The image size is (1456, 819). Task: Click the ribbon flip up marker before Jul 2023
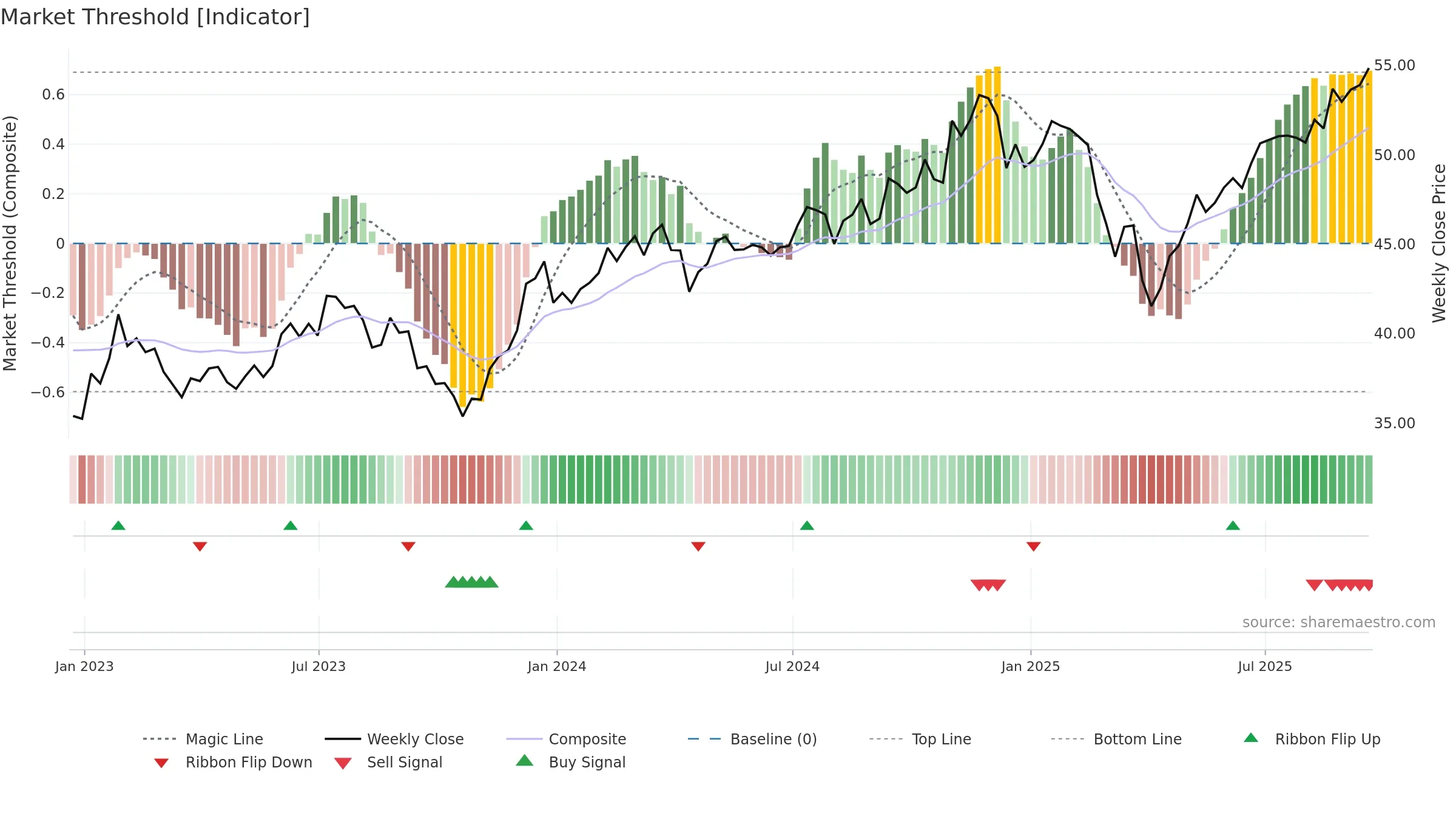click(291, 525)
